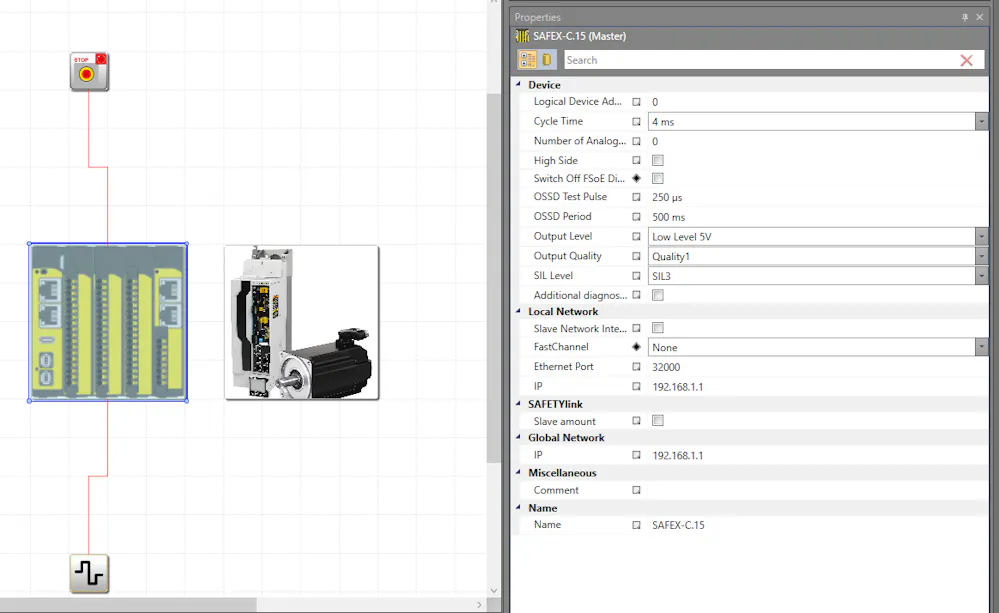This screenshot has height=613, width=999.
Task: Click the marker icon beside Cycle Time
Action: point(636,122)
